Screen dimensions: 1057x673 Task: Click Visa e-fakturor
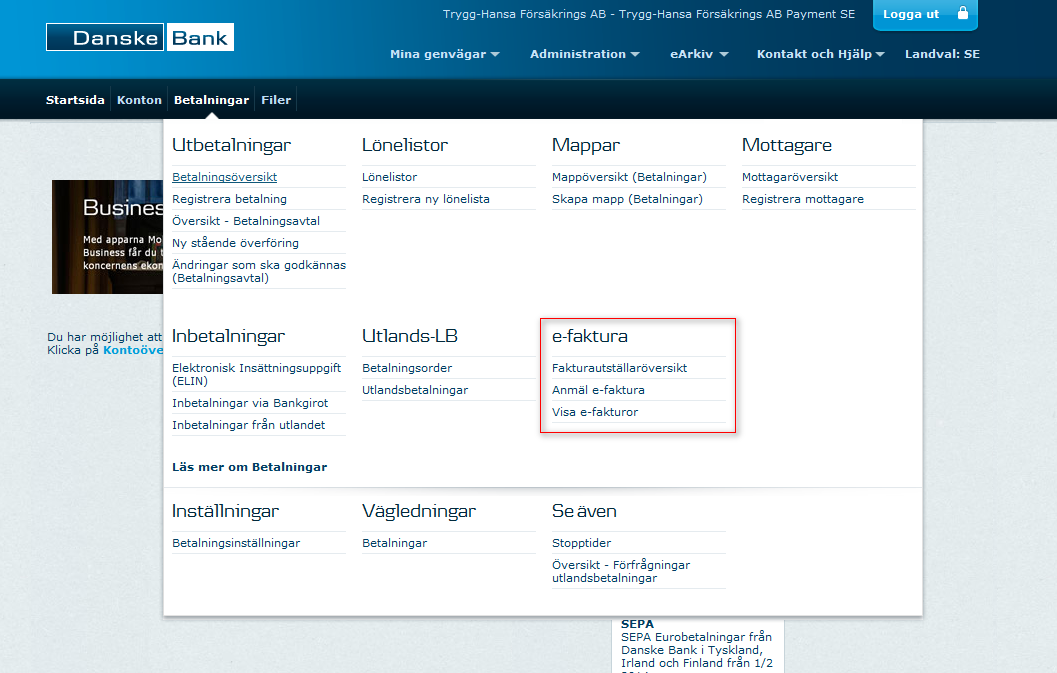pos(595,412)
